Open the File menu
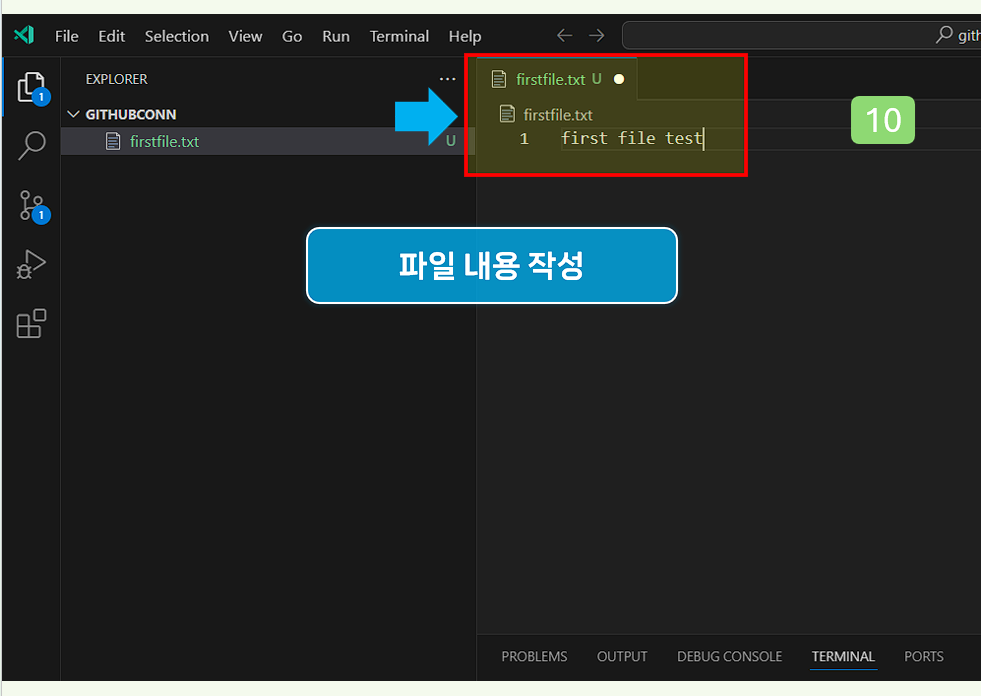Viewport: 981px width, 696px height. [66, 36]
